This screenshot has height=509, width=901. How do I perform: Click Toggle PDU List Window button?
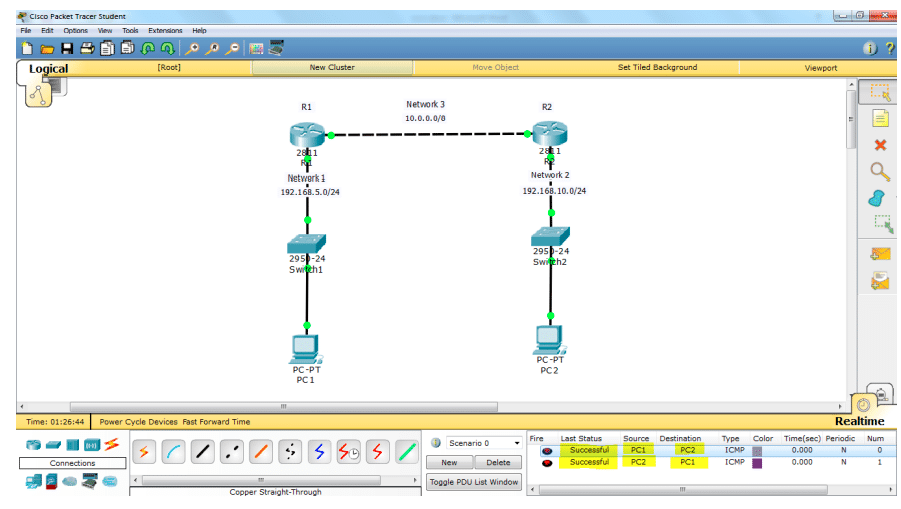coord(474,482)
